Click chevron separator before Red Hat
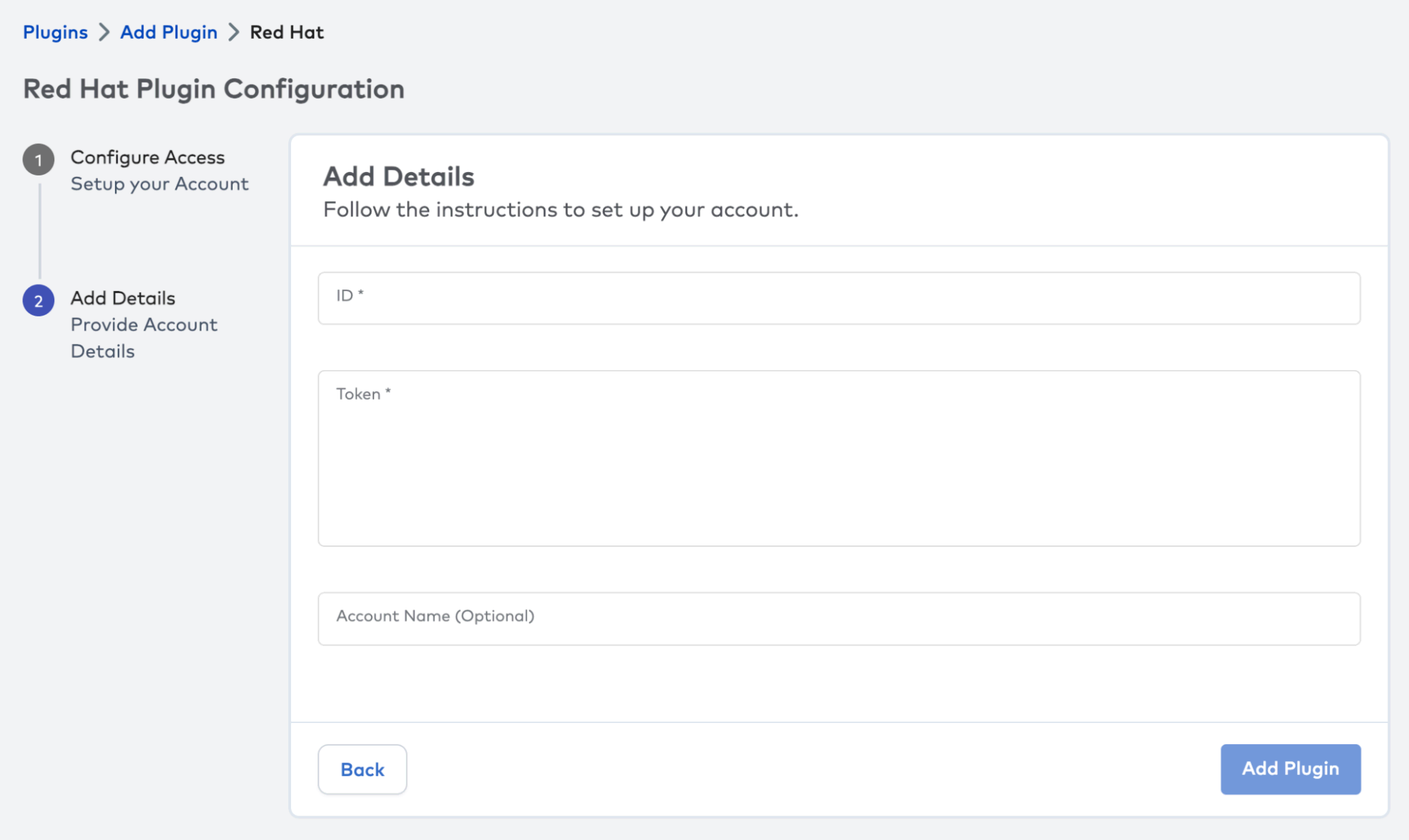 pos(234,32)
